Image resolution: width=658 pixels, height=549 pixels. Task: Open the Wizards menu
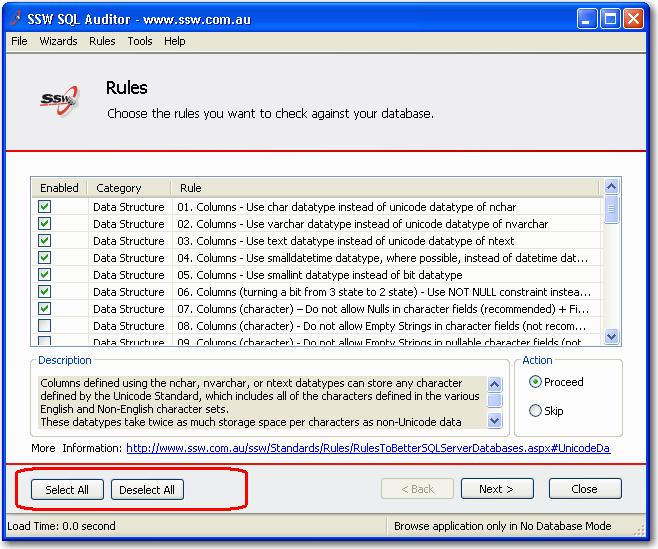58,41
